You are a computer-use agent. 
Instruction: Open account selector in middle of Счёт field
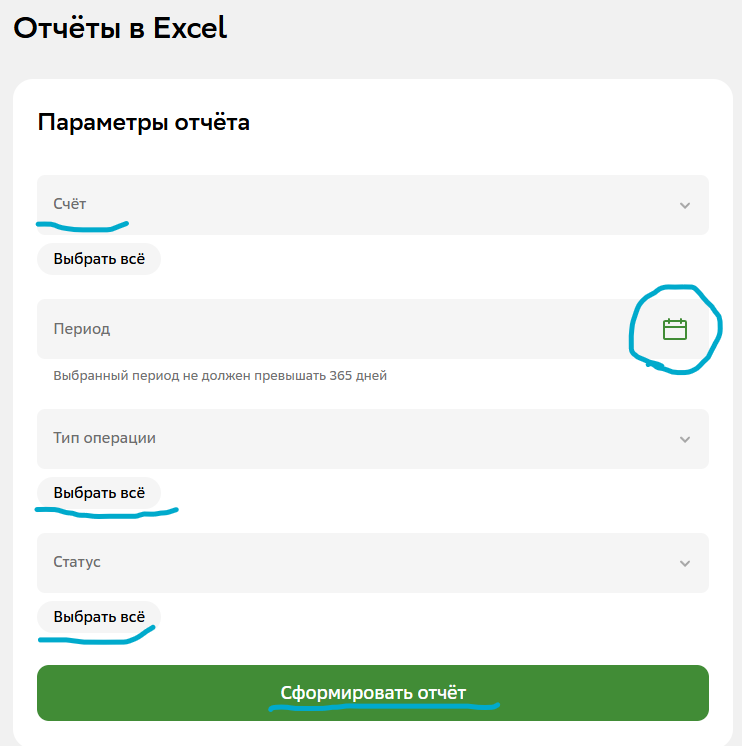click(372, 205)
